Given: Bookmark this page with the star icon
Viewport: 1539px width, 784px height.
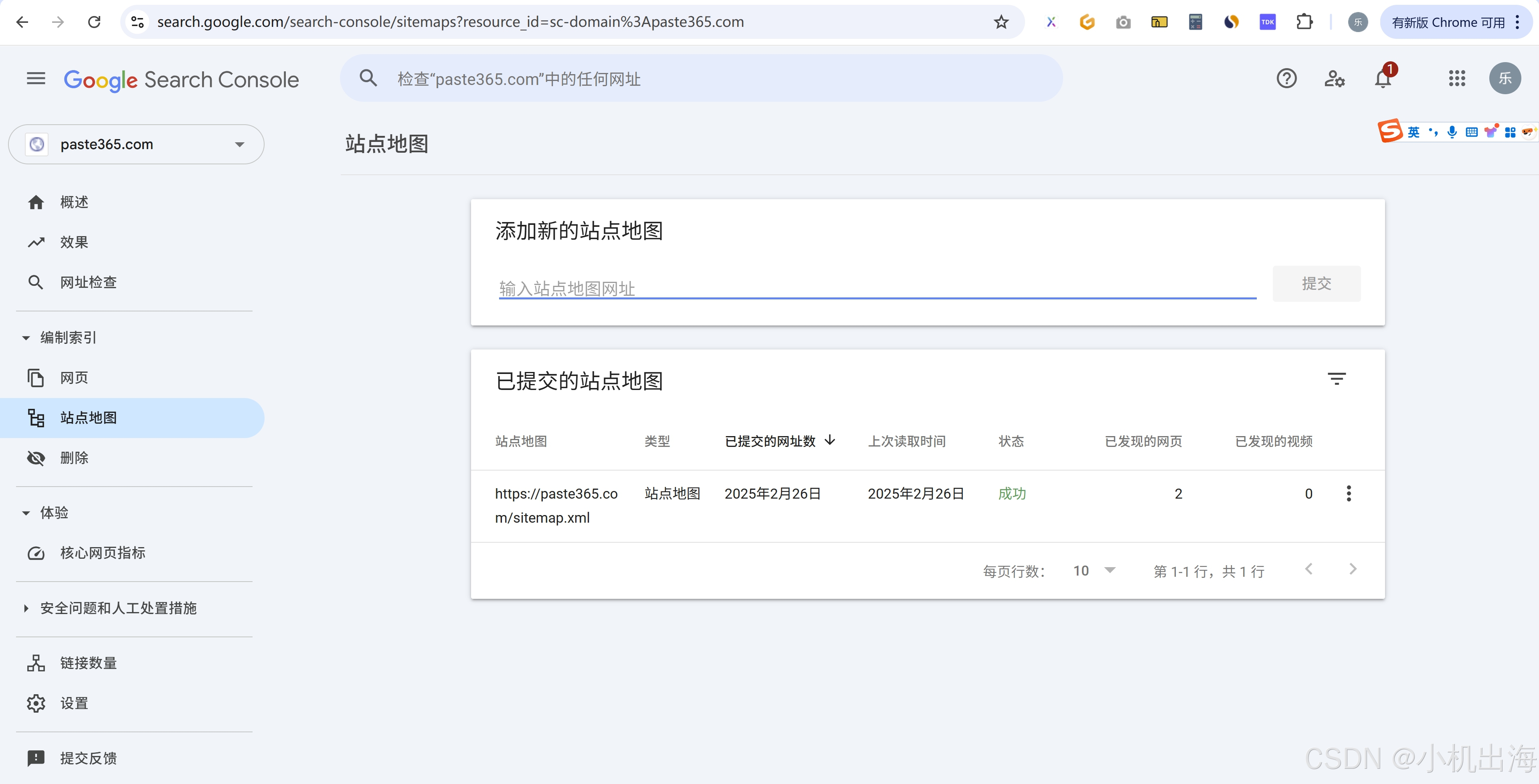Looking at the screenshot, I should [x=1001, y=22].
